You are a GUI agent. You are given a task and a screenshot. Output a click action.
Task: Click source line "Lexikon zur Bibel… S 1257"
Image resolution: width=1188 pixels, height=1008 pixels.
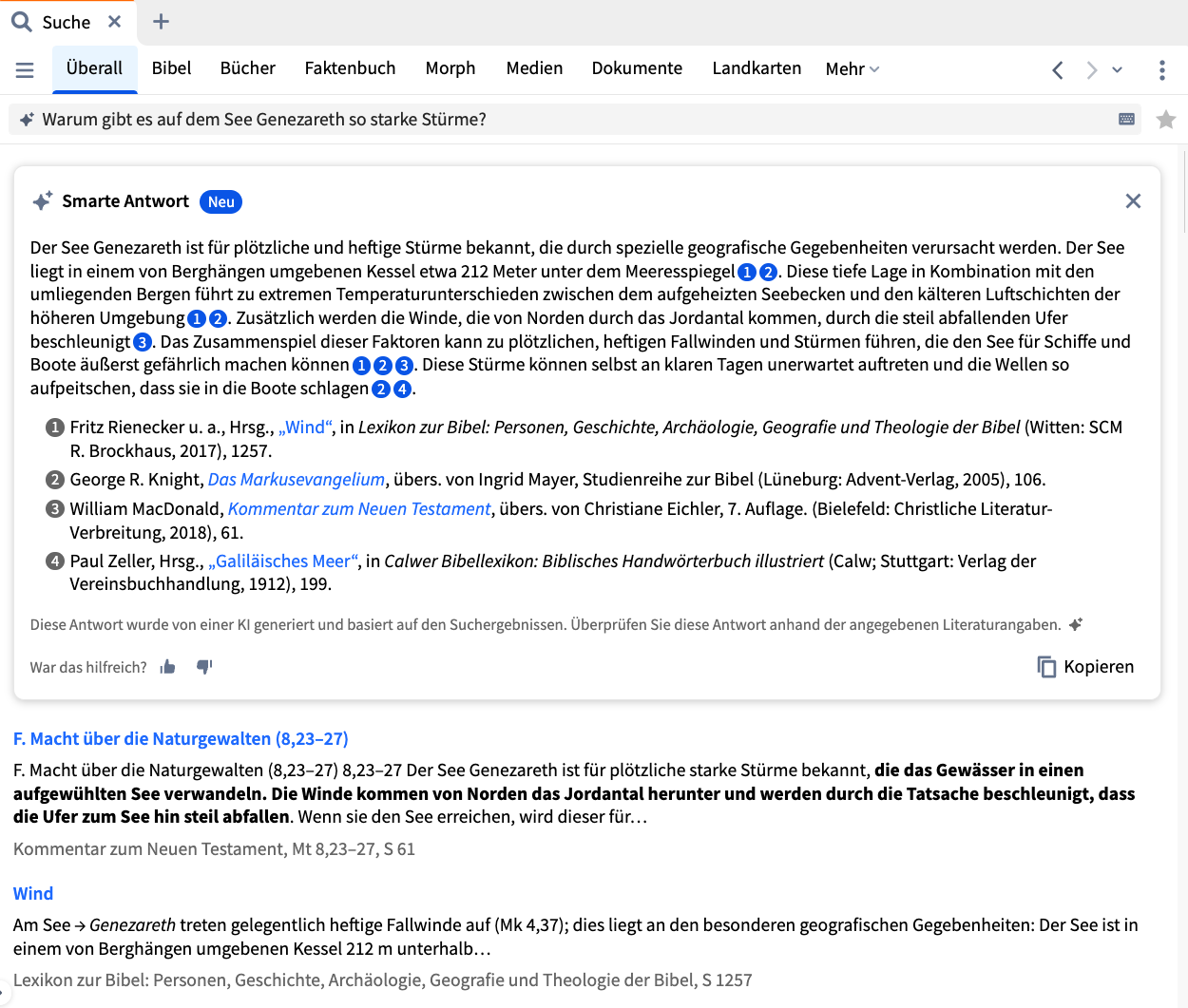coord(382,980)
